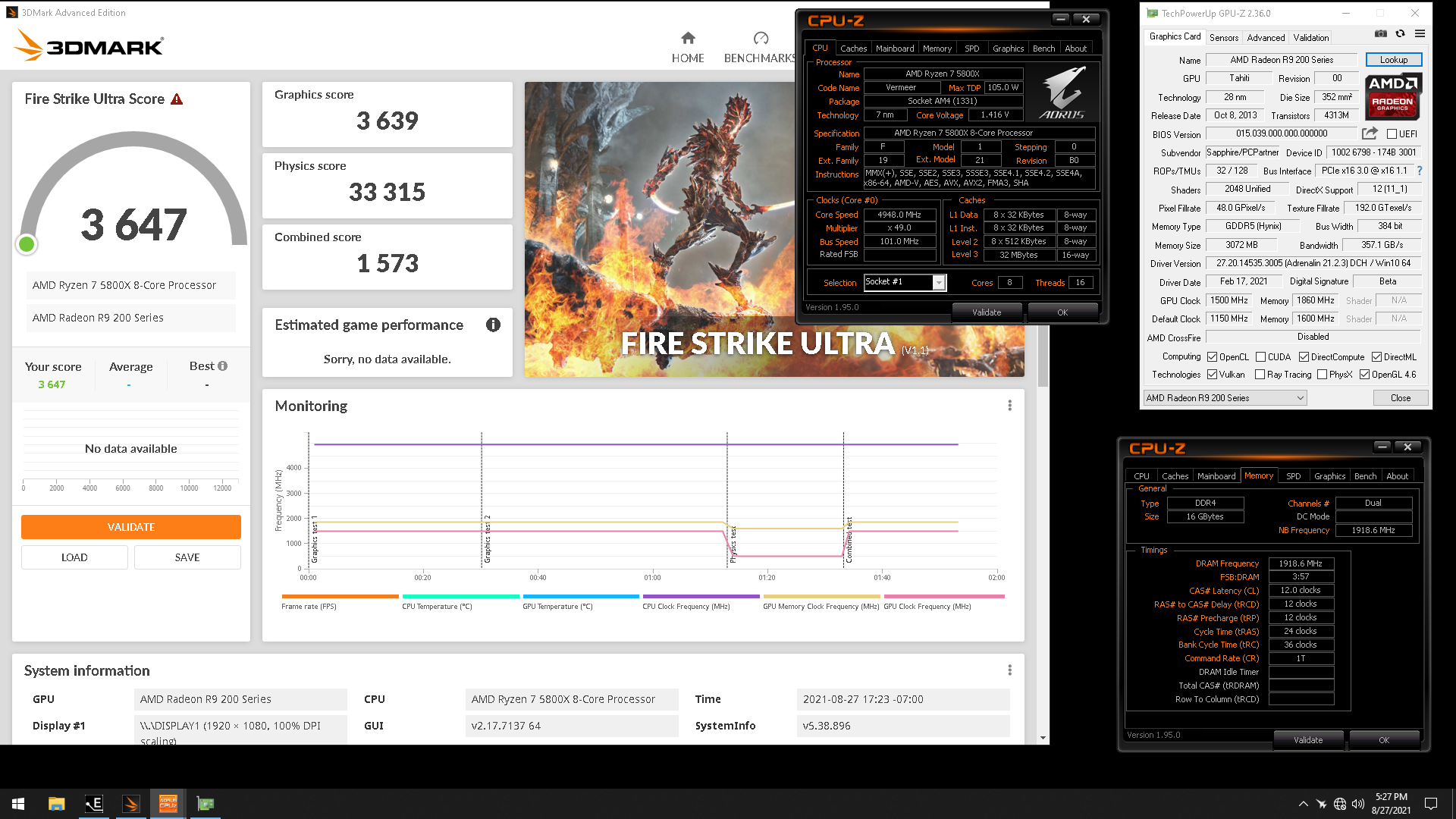Click the GPU-Z Close button
1456x819 pixels.
coord(1400,398)
